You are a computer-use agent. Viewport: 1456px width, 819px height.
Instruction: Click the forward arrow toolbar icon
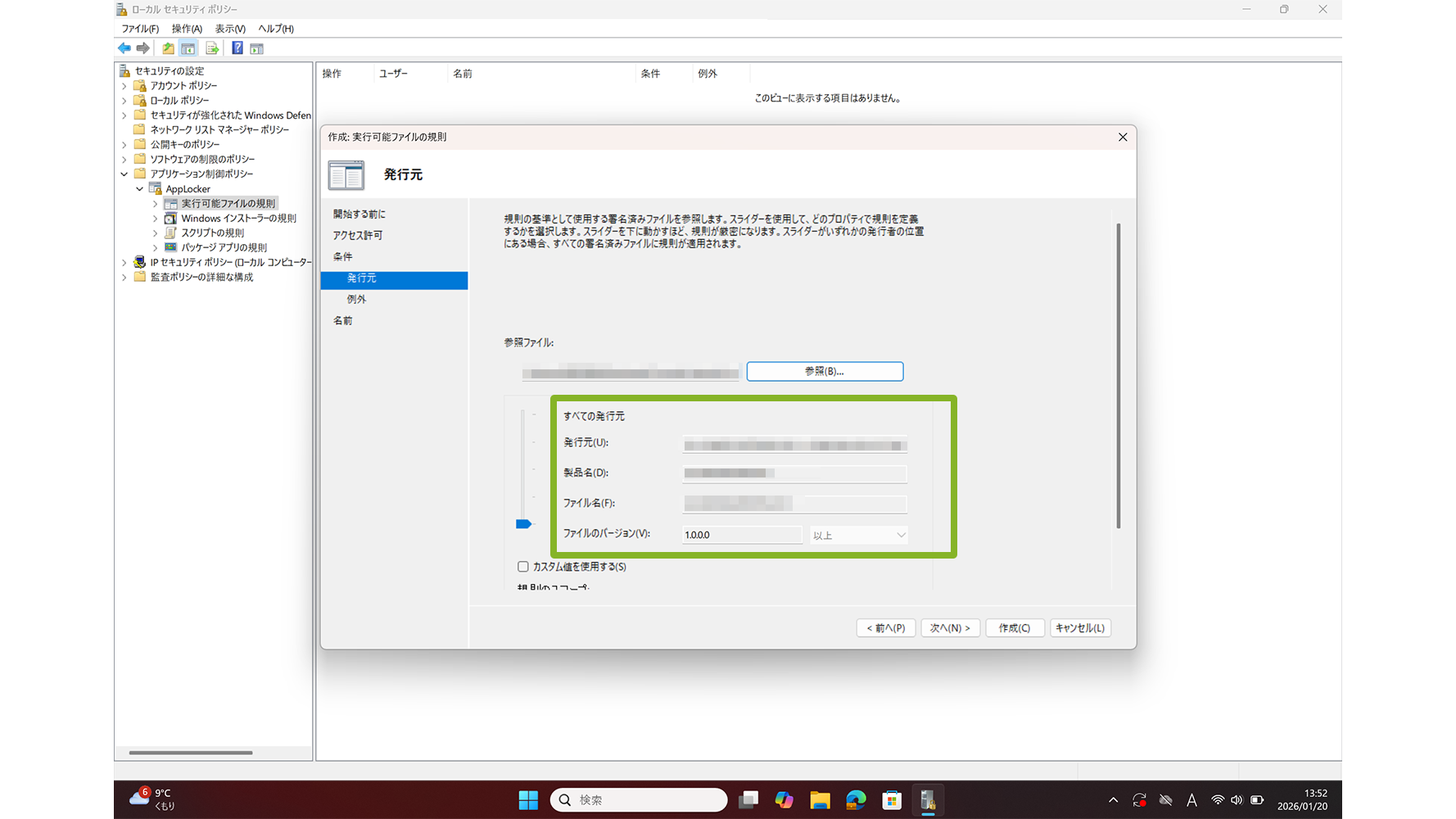pyautogui.click(x=143, y=48)
